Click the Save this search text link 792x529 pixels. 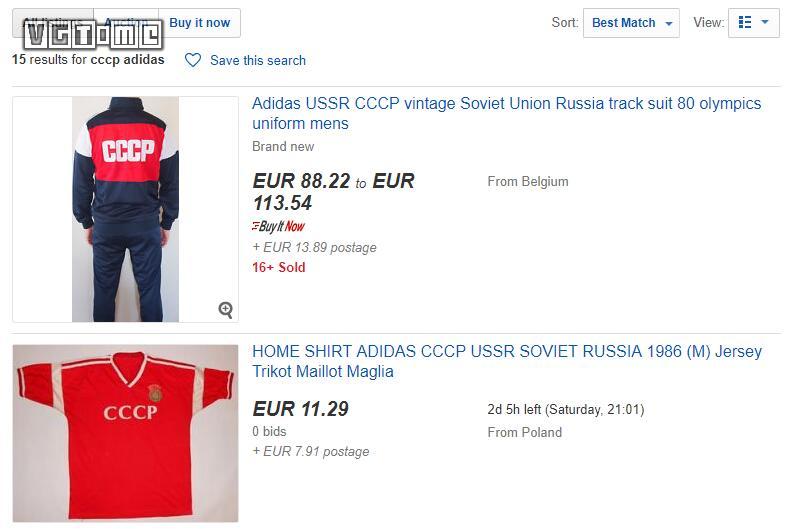point(258,60)
